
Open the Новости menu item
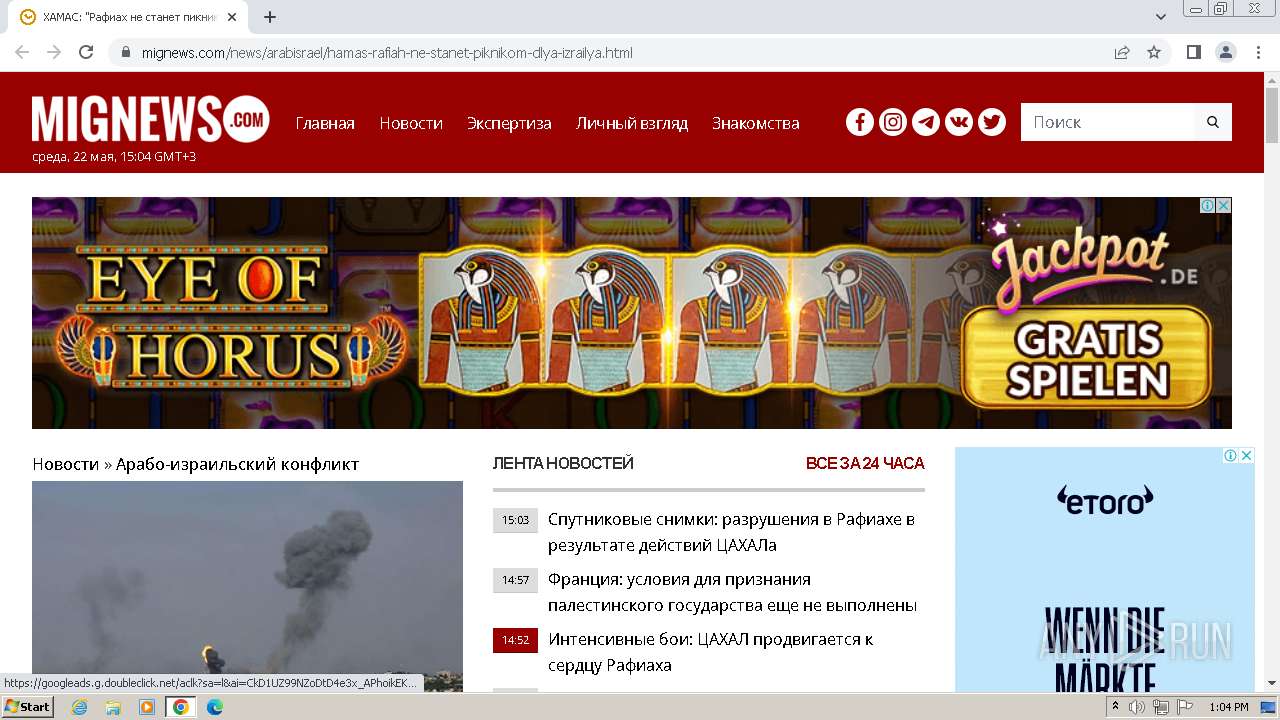pyautogui.click(x=411, y=123)
